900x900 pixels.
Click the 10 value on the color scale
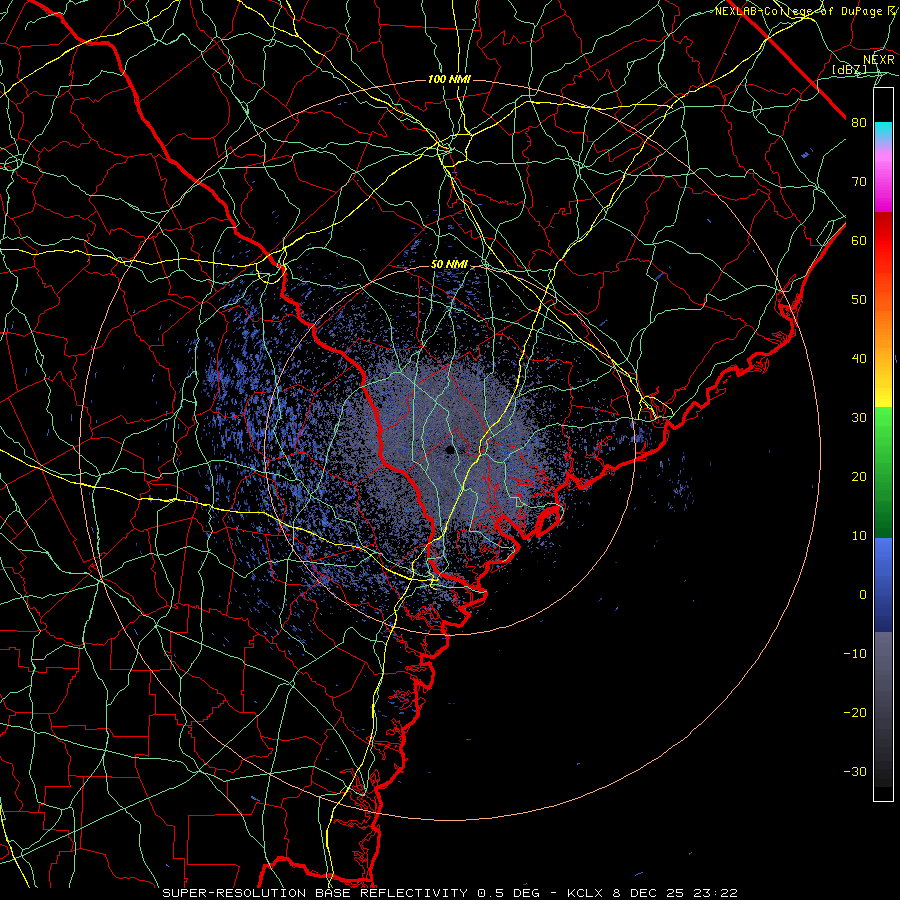(859, 536)
